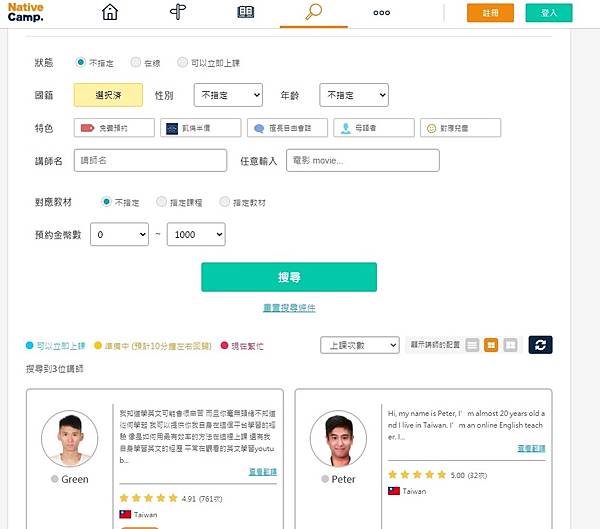This screenshot has width=600, height=529.
Task: Click the yellow nationality selection button
Action: coord(108,95)
